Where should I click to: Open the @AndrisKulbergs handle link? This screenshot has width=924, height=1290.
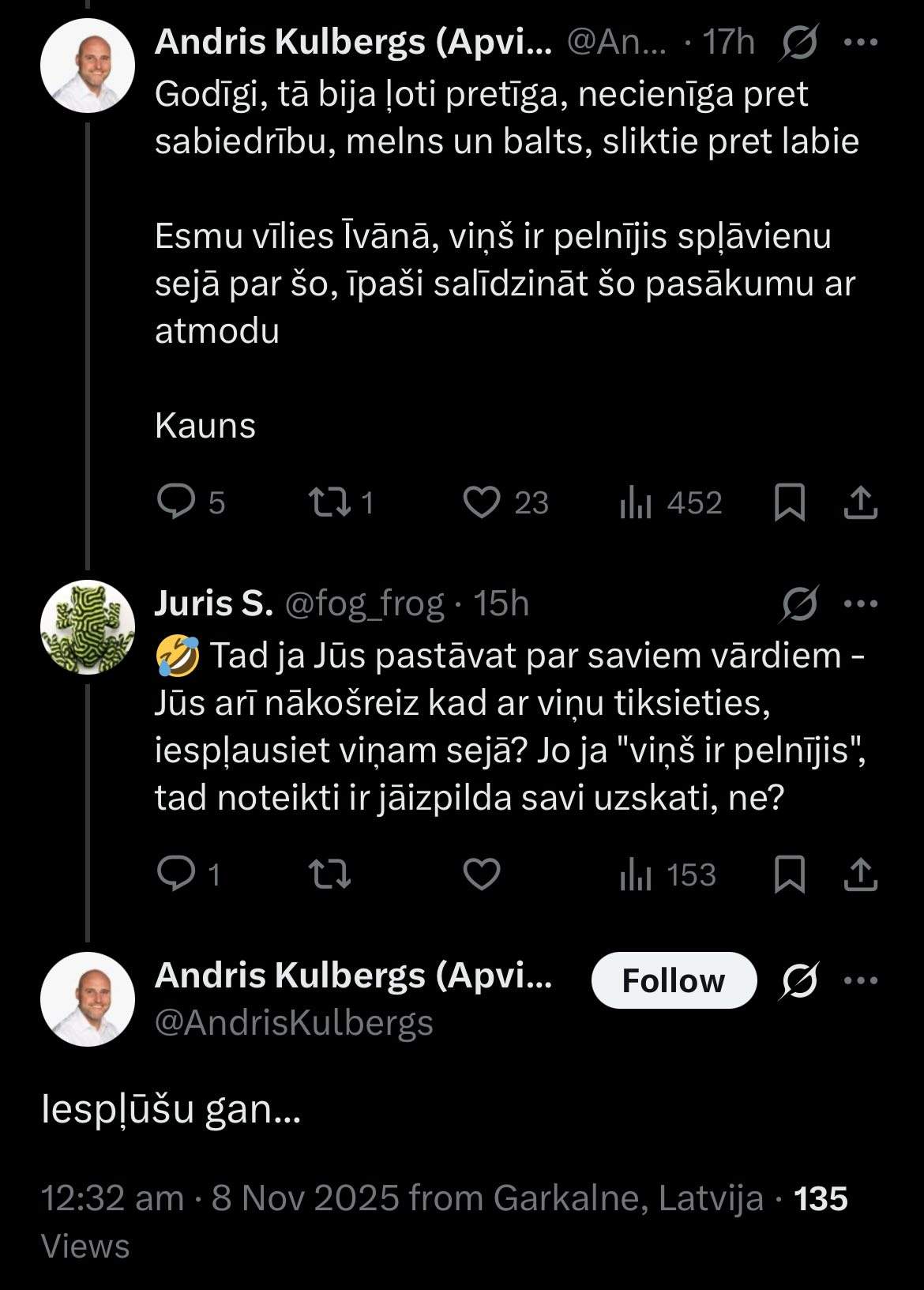pyautogui.click(x=294, y=1022)
